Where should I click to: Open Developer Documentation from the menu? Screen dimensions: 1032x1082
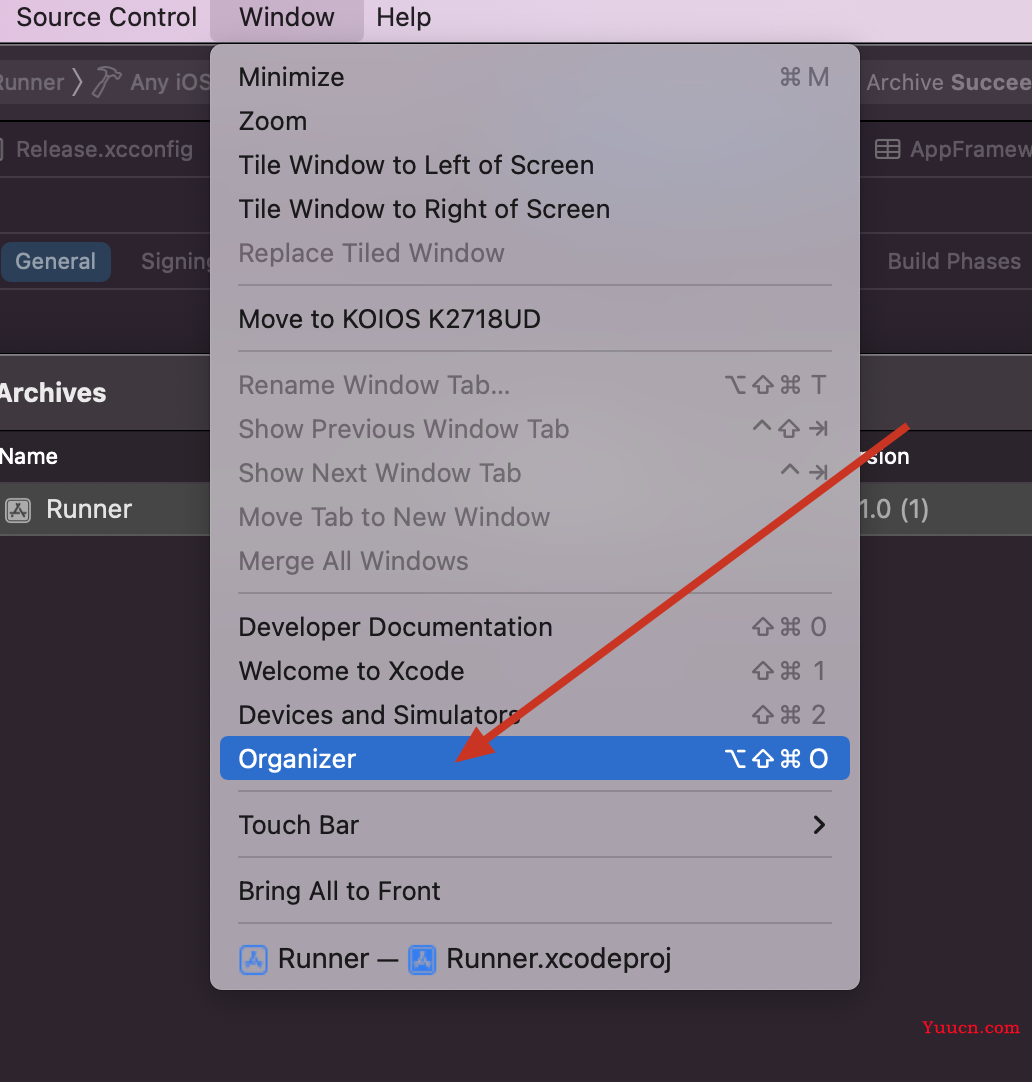(x=535, y=627)
